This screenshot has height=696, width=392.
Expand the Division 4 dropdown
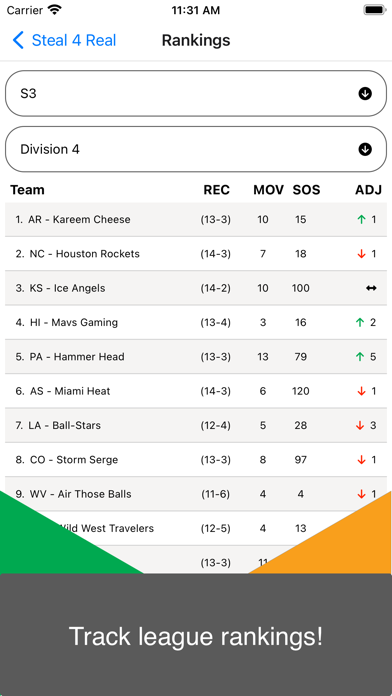click(196, 149)
